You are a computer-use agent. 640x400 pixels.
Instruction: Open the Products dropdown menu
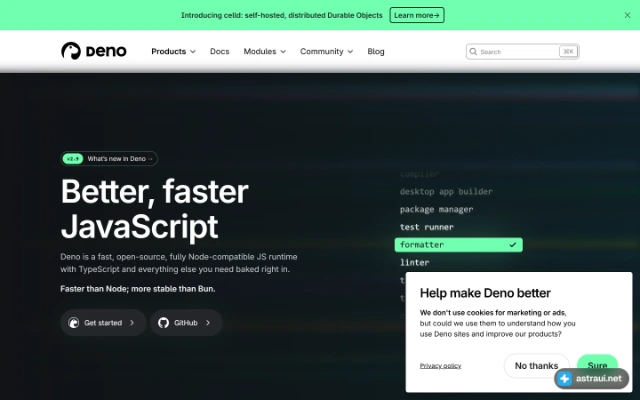[173, 51]
